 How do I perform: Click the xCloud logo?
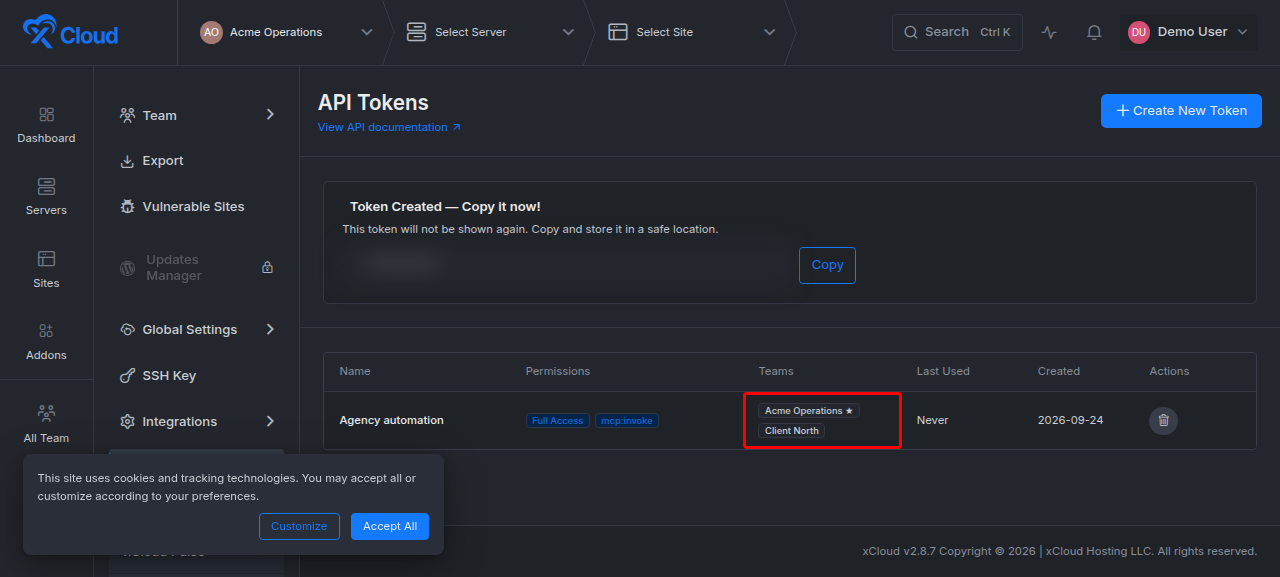point(70,32)
